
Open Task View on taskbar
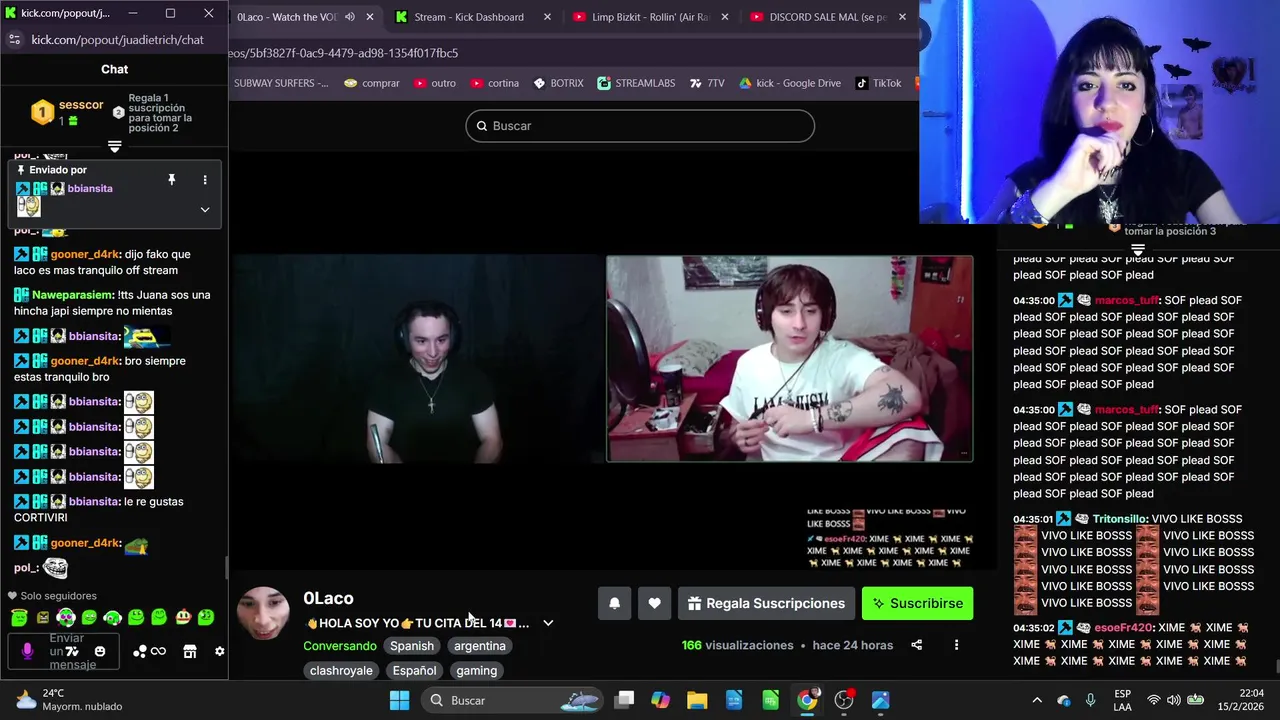point(624,700)
